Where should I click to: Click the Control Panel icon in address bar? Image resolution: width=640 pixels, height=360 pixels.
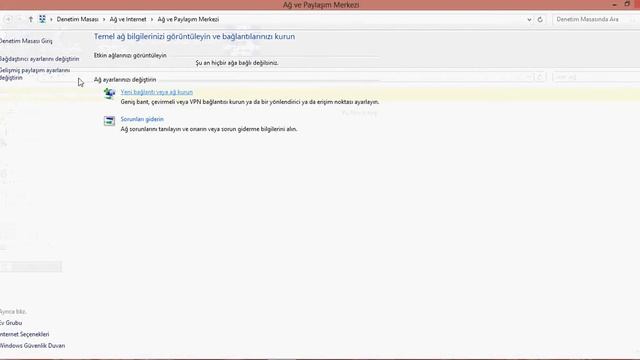point(42,19)
